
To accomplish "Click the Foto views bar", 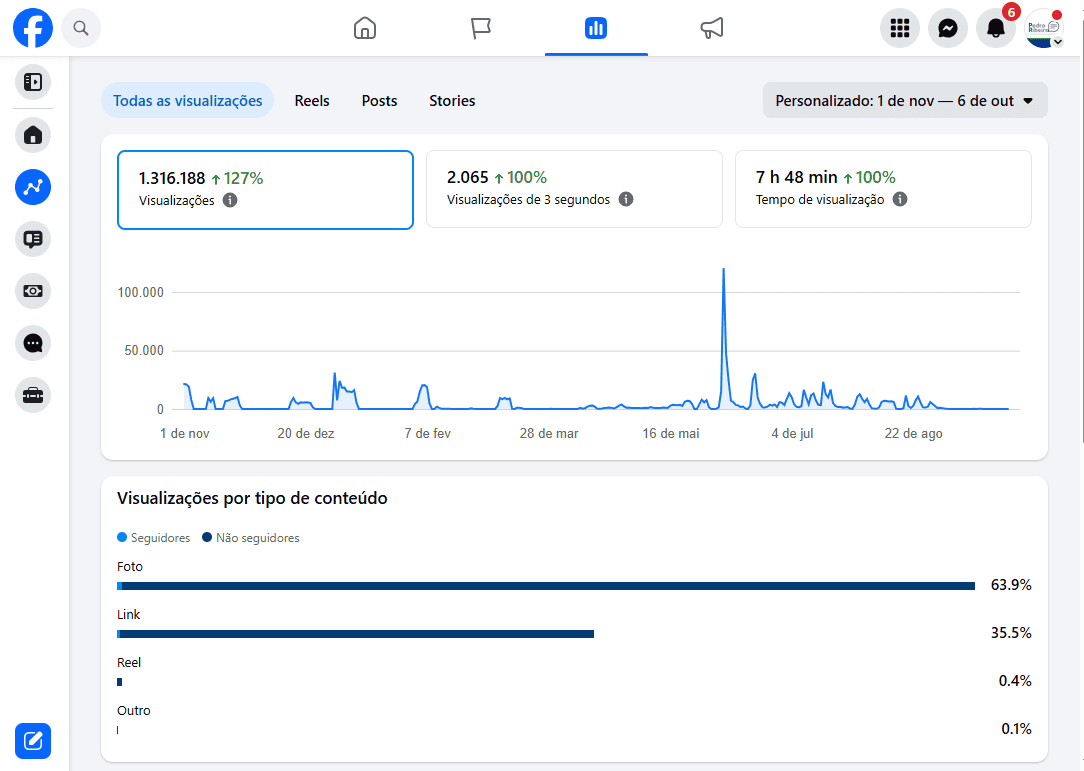I will 546,586.
